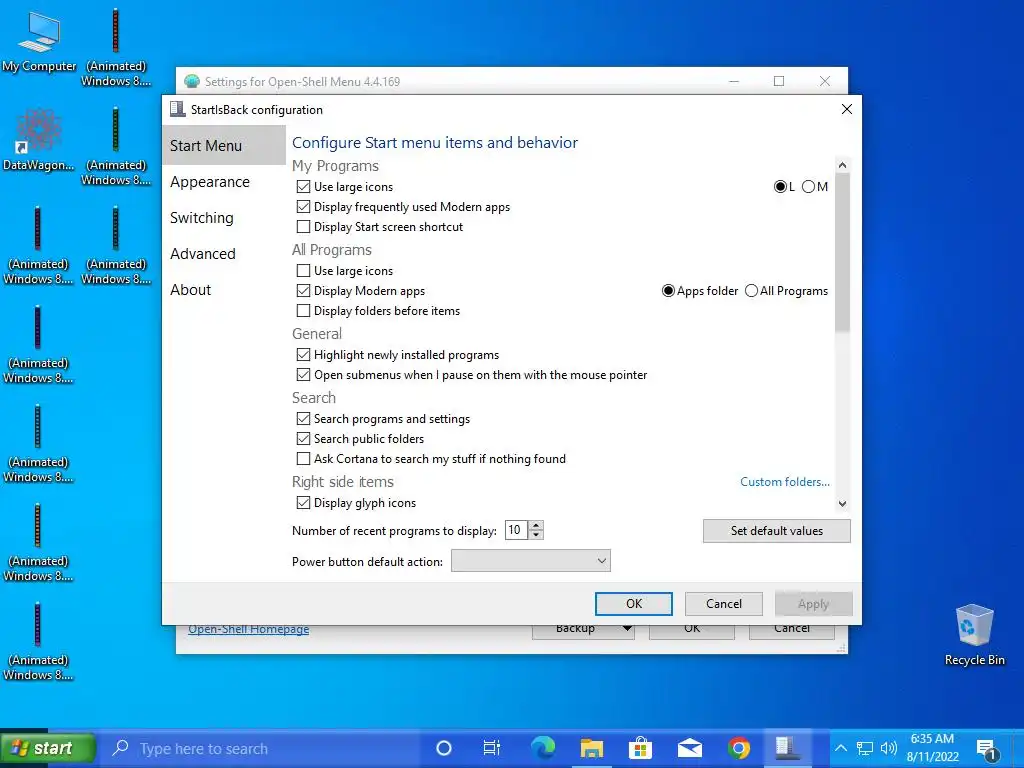Click the StartIsBack configuration title icon
Viewport: 1024px width, 768px height.
(x=177, y=109)
